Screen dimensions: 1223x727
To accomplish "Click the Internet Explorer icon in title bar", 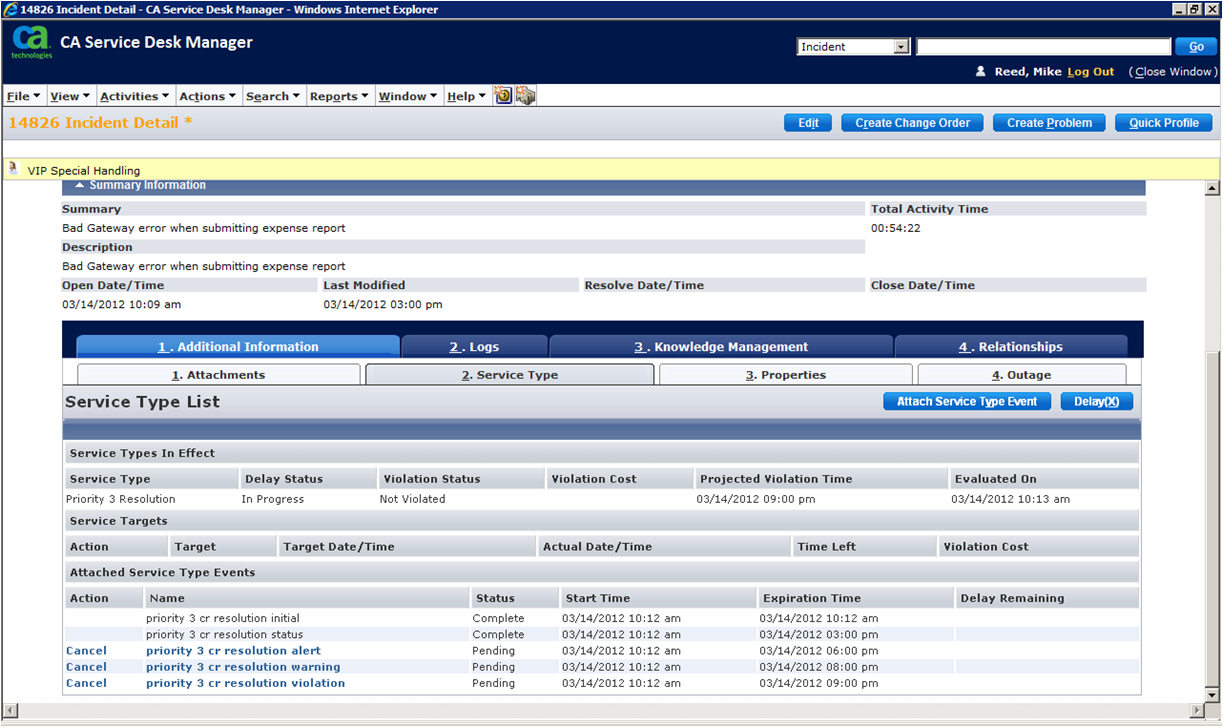I will pyautogui.click(x=9, y=9).
